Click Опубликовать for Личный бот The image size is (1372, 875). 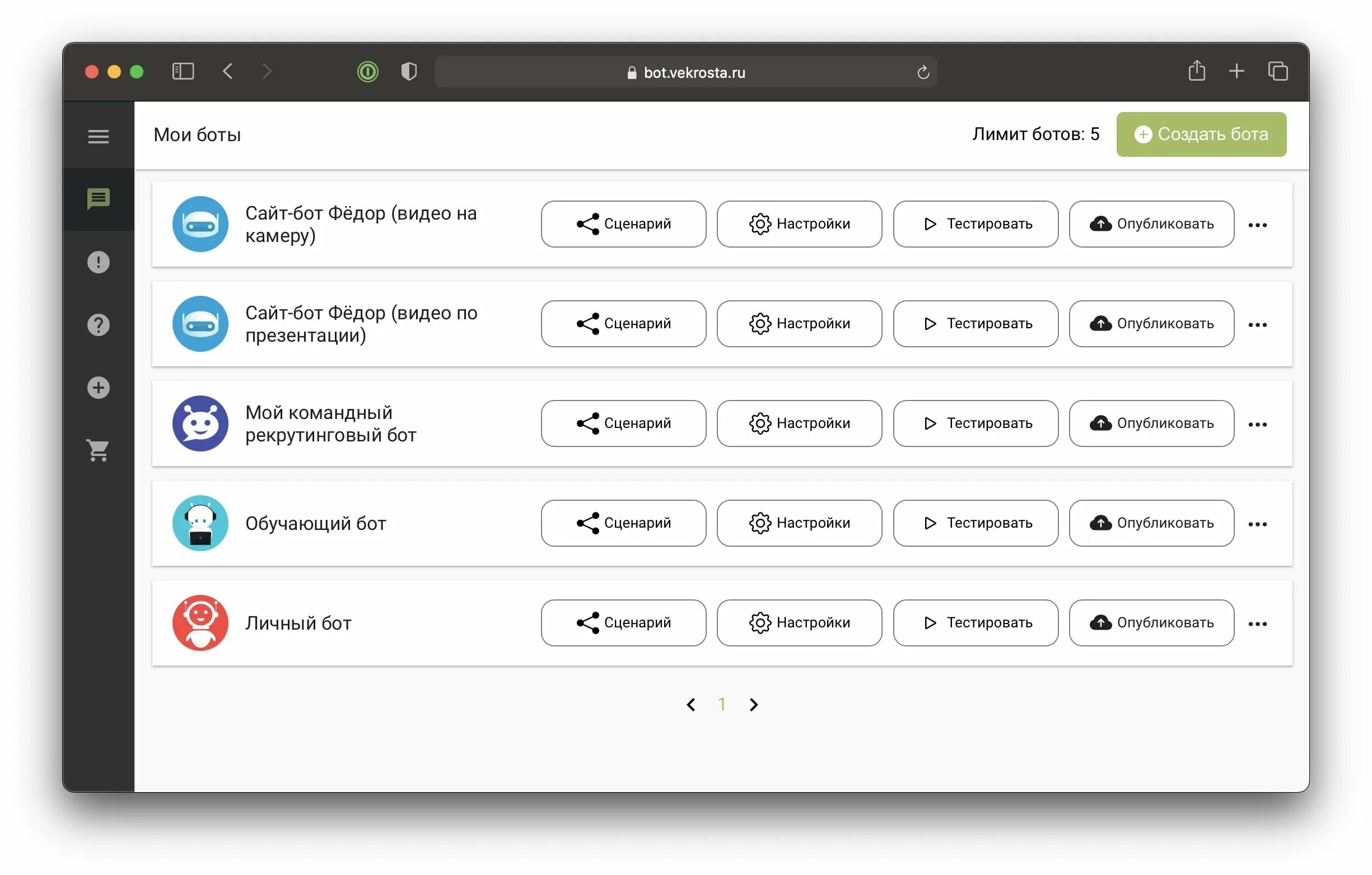click(1151, 623)
